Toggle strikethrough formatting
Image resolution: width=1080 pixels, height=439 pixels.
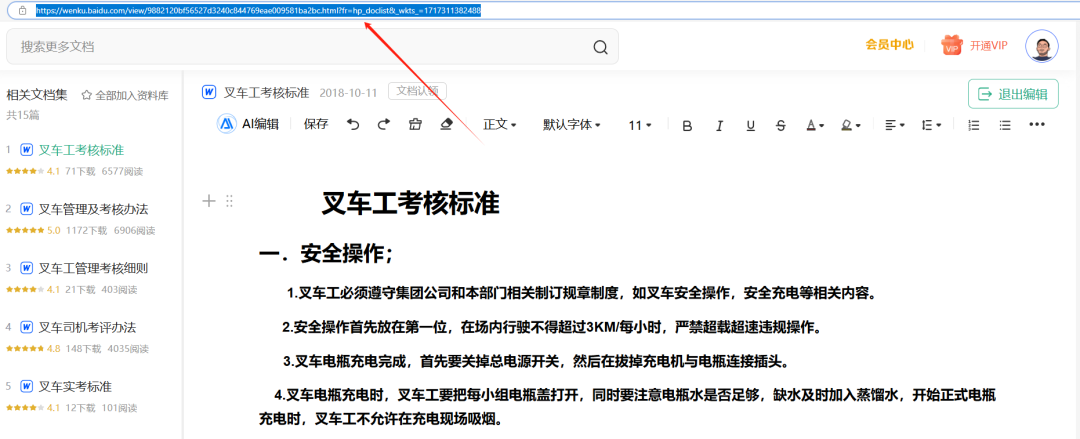pyautogui.click(x=781, y=126)
